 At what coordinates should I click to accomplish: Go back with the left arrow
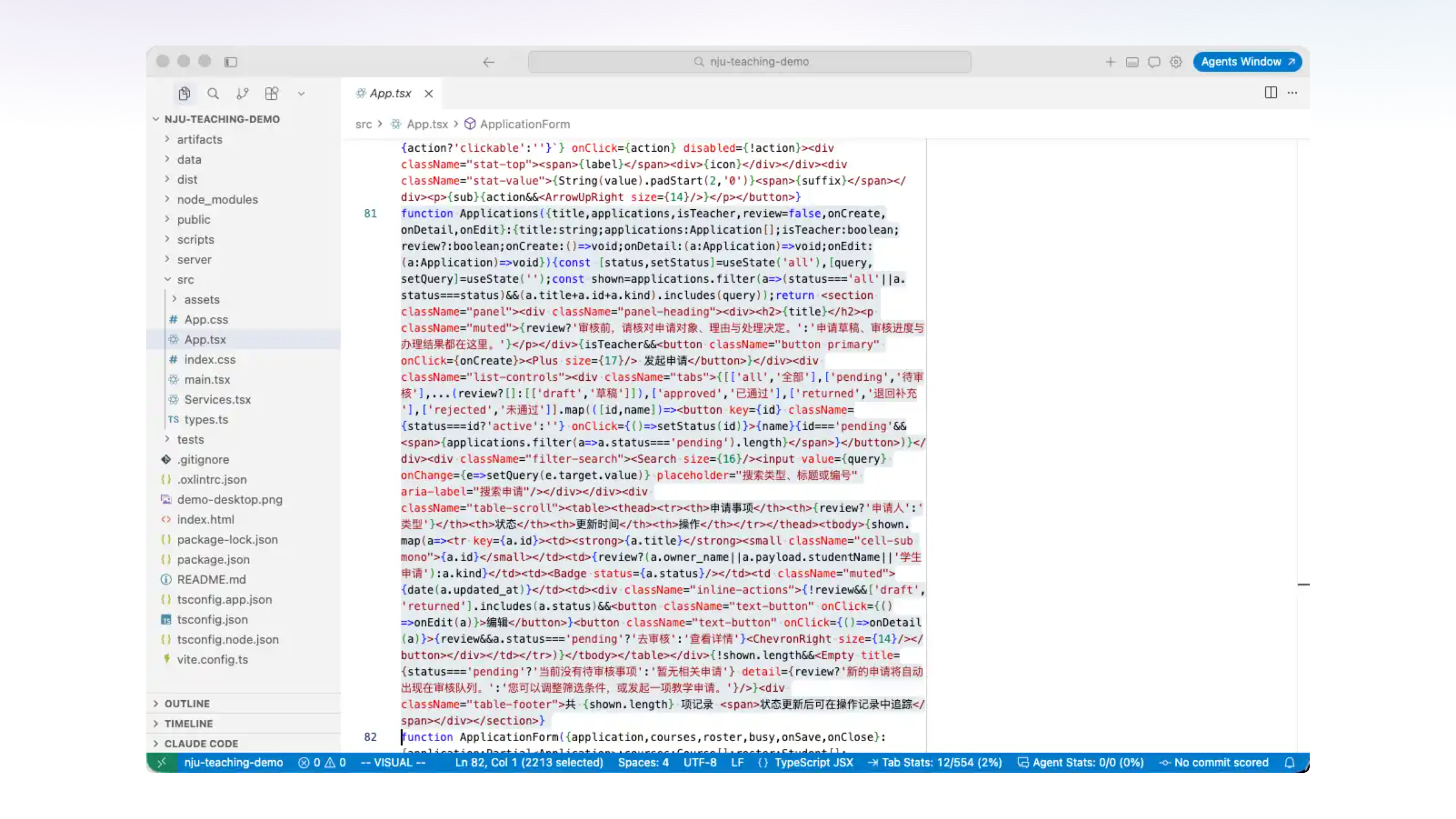[489, 61]
